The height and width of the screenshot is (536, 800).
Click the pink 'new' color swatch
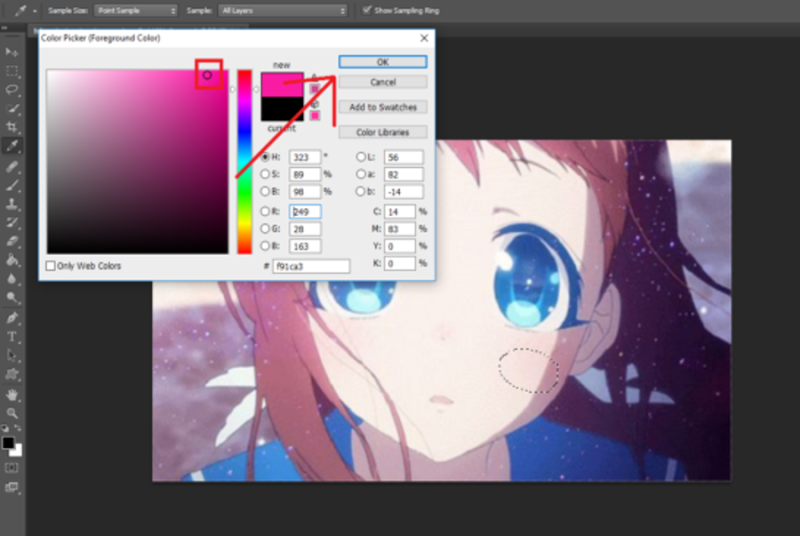(282, 84)
